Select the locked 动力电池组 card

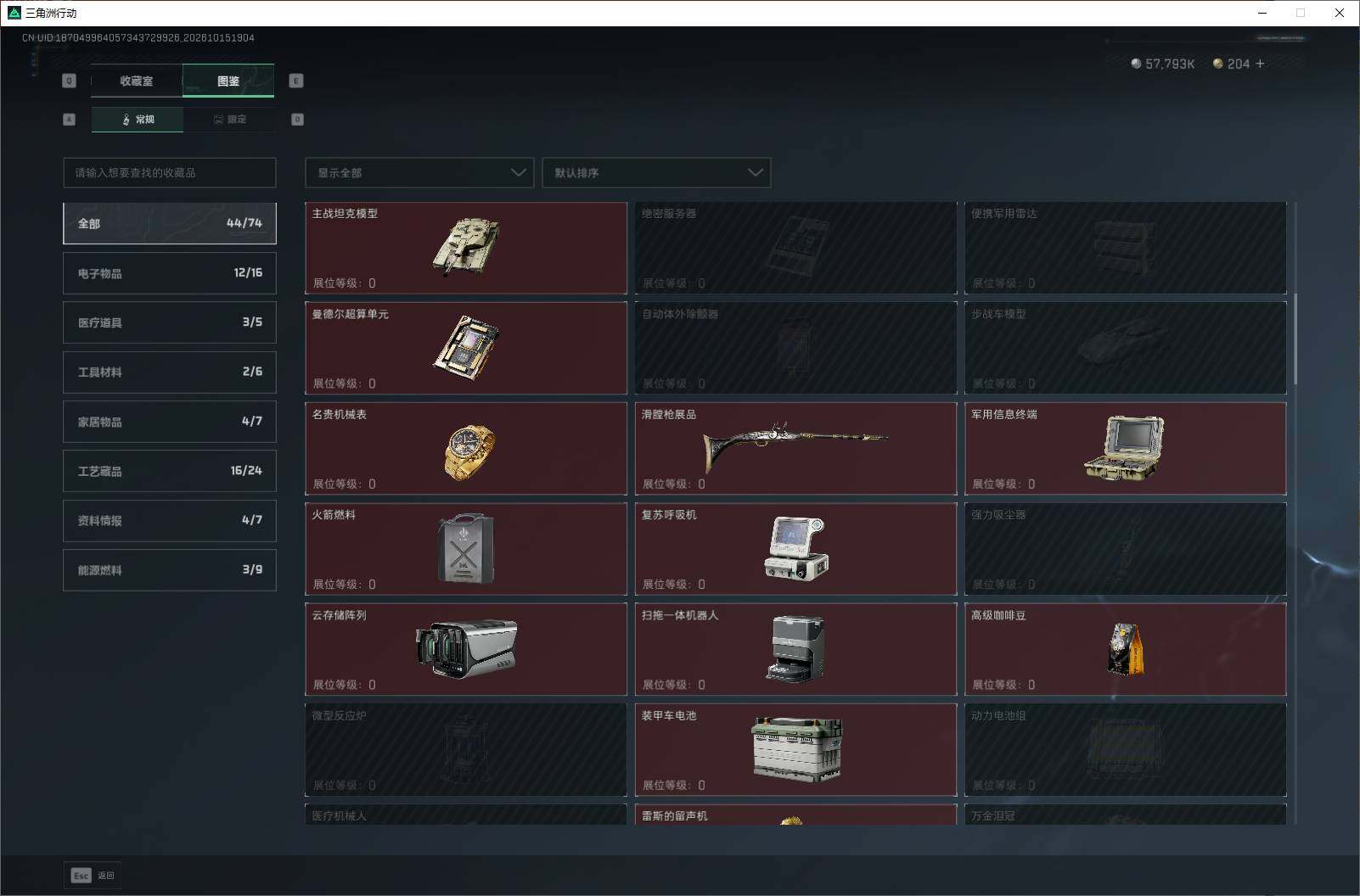coord(1126,749)
